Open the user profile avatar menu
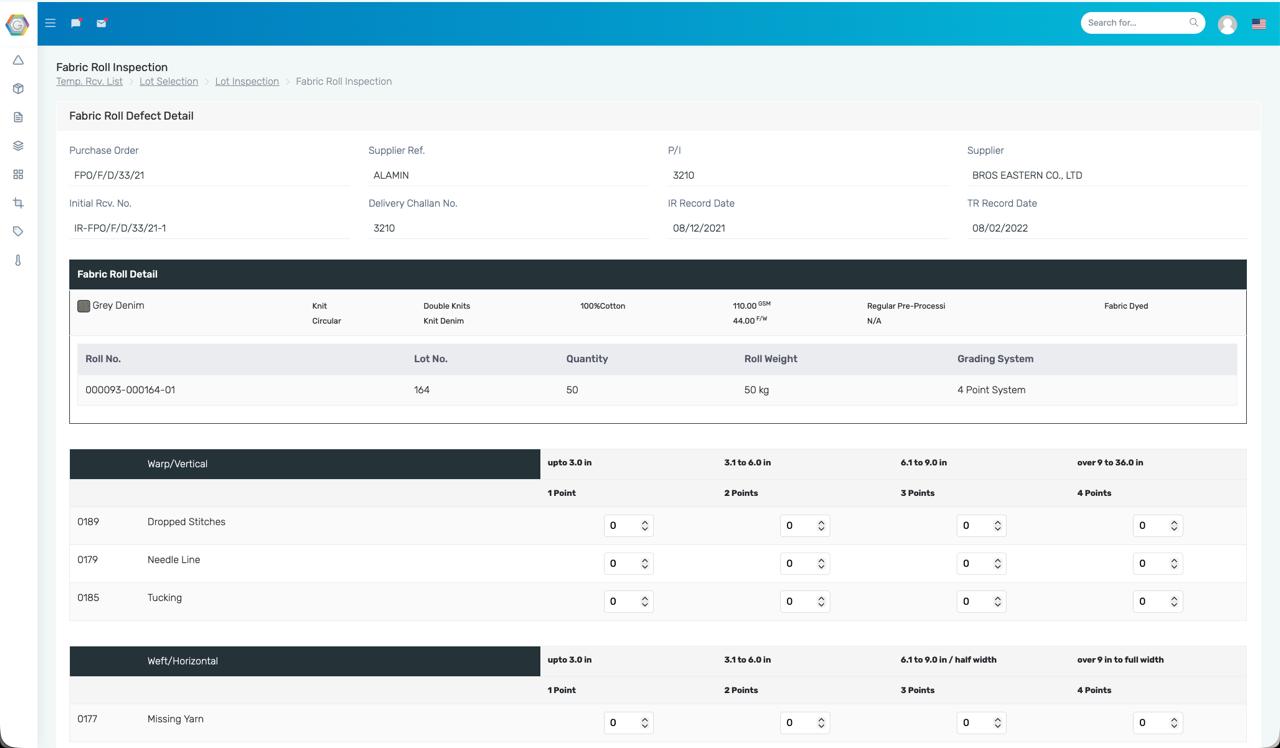1280x748 pixels. coord(1227,24)
